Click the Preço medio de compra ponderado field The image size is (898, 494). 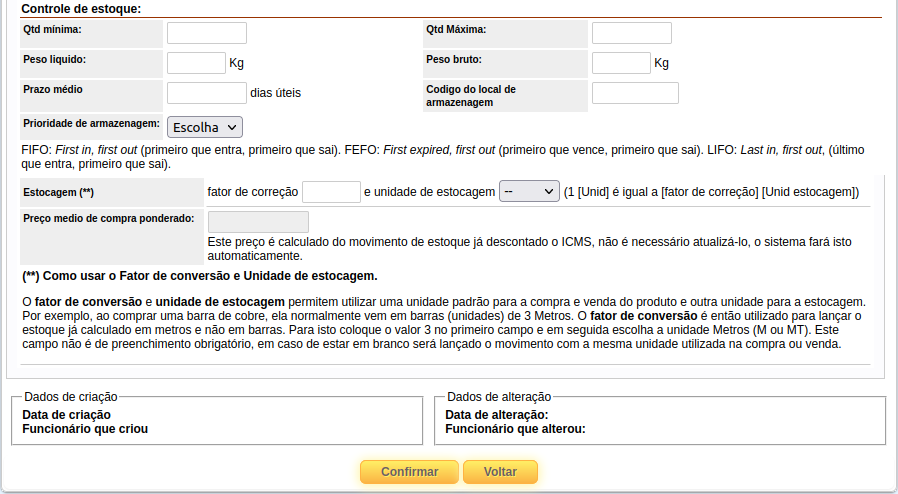click(258, 222)
